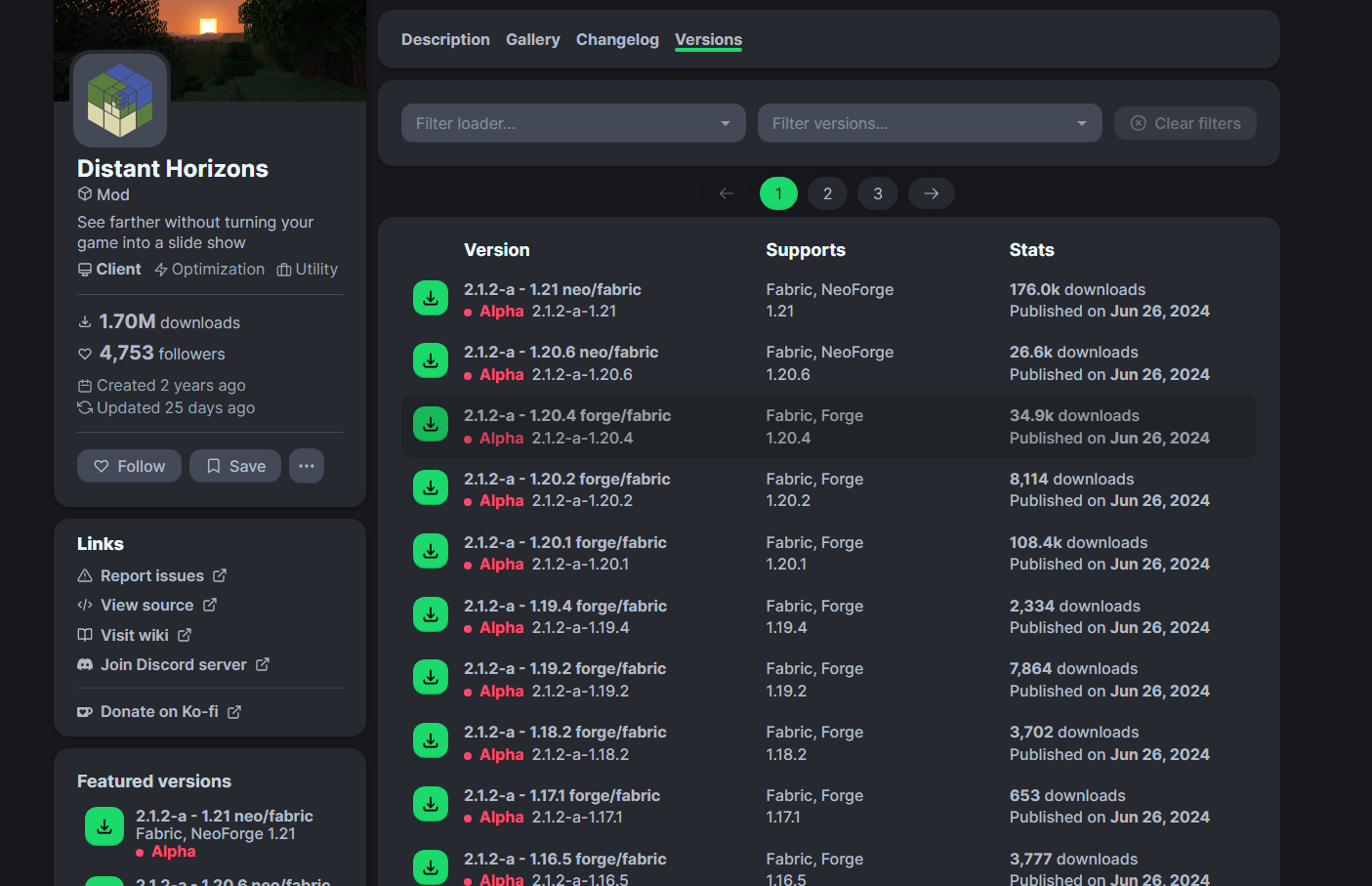Download version 2.1.2-a - 1.19.2 forge/fabric
The width and height of the screenshot is (1372, 886).
click(x=431, y=677)
